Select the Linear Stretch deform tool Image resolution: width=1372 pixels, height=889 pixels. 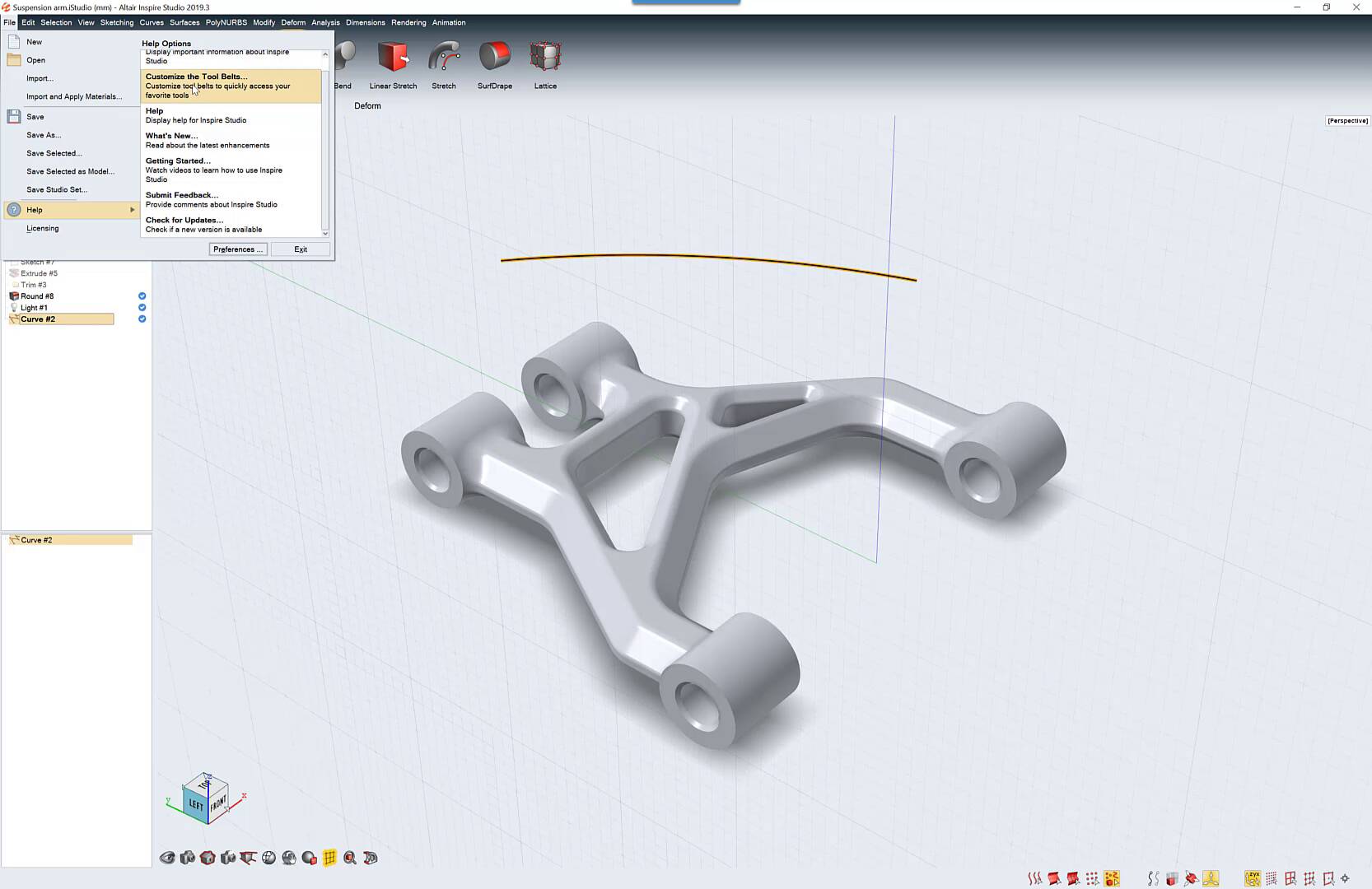(393, 58)
